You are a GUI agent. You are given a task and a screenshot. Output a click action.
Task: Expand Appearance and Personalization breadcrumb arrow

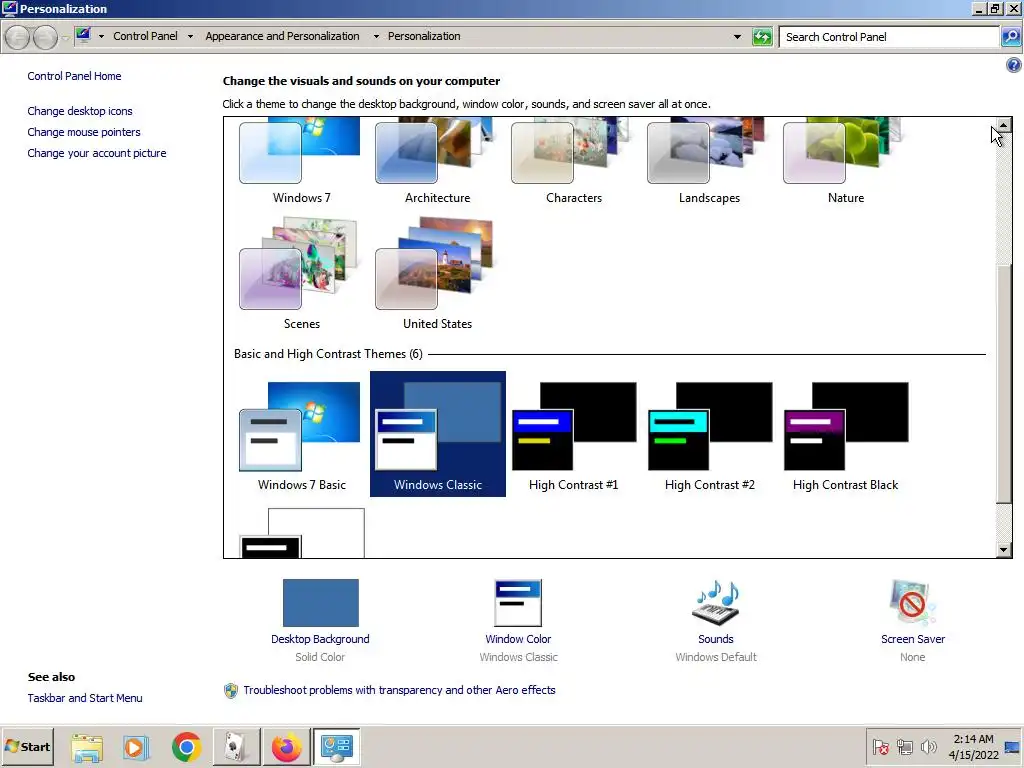[376, 37]
